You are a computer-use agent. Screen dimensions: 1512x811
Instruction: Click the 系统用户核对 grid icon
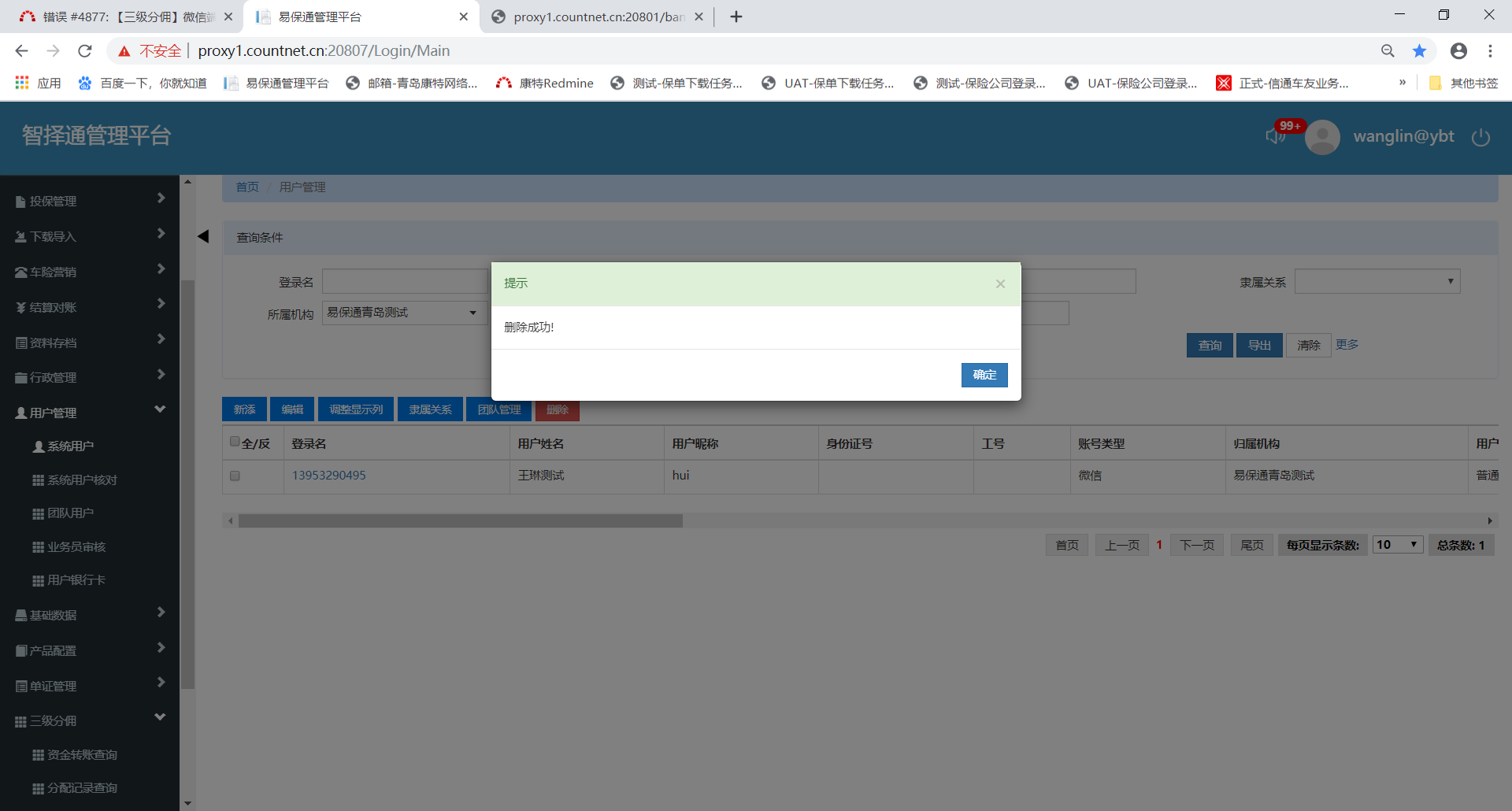(x=38, y=480)
